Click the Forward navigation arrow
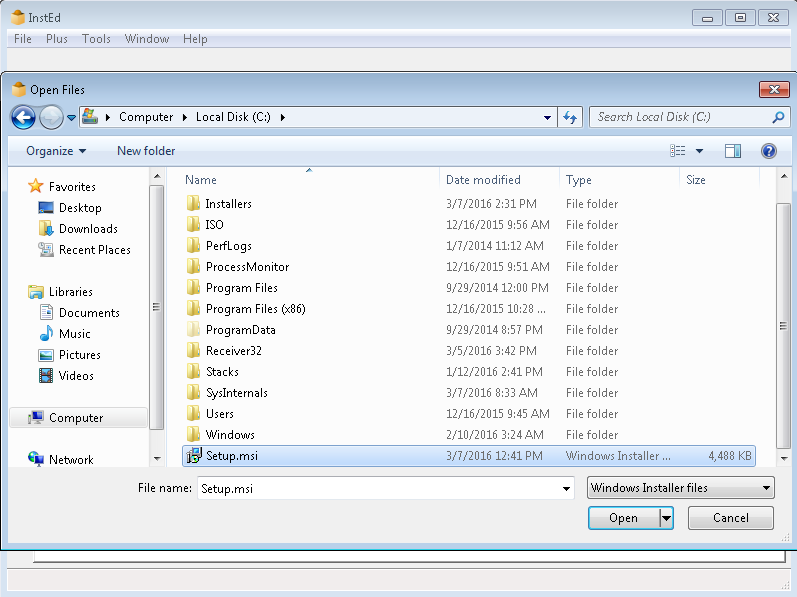Image resolution: width=797 pixels, height=597 pixels. click(x=51, y=118)
